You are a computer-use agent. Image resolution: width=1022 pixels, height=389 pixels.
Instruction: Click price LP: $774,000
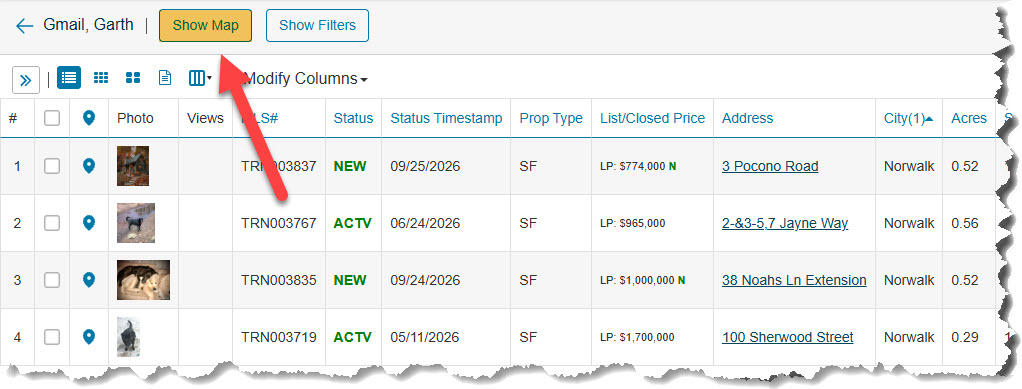(633, 166)
